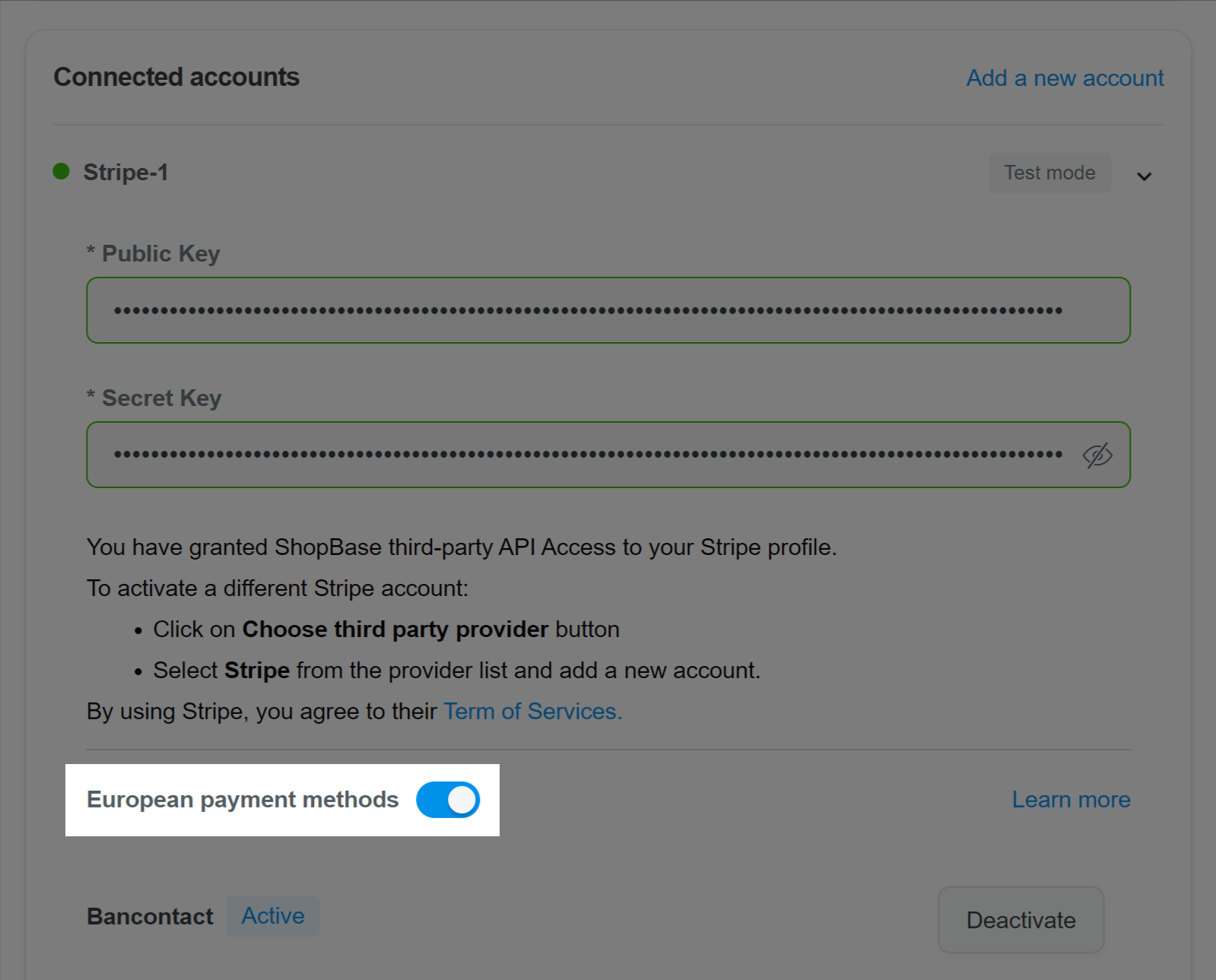Click the Test mode badge
Image resolution: width=1216 pixels, height=980 pixels.
coord(1049,173)
